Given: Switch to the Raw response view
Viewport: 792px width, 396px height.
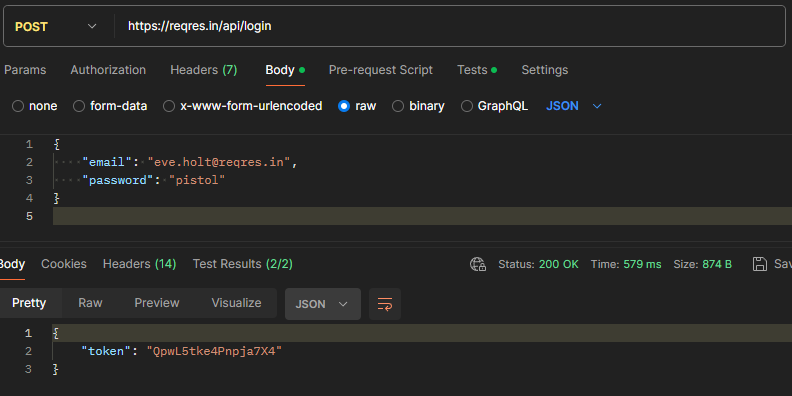Looking at the screenshot, I should [x=90, y=303].
